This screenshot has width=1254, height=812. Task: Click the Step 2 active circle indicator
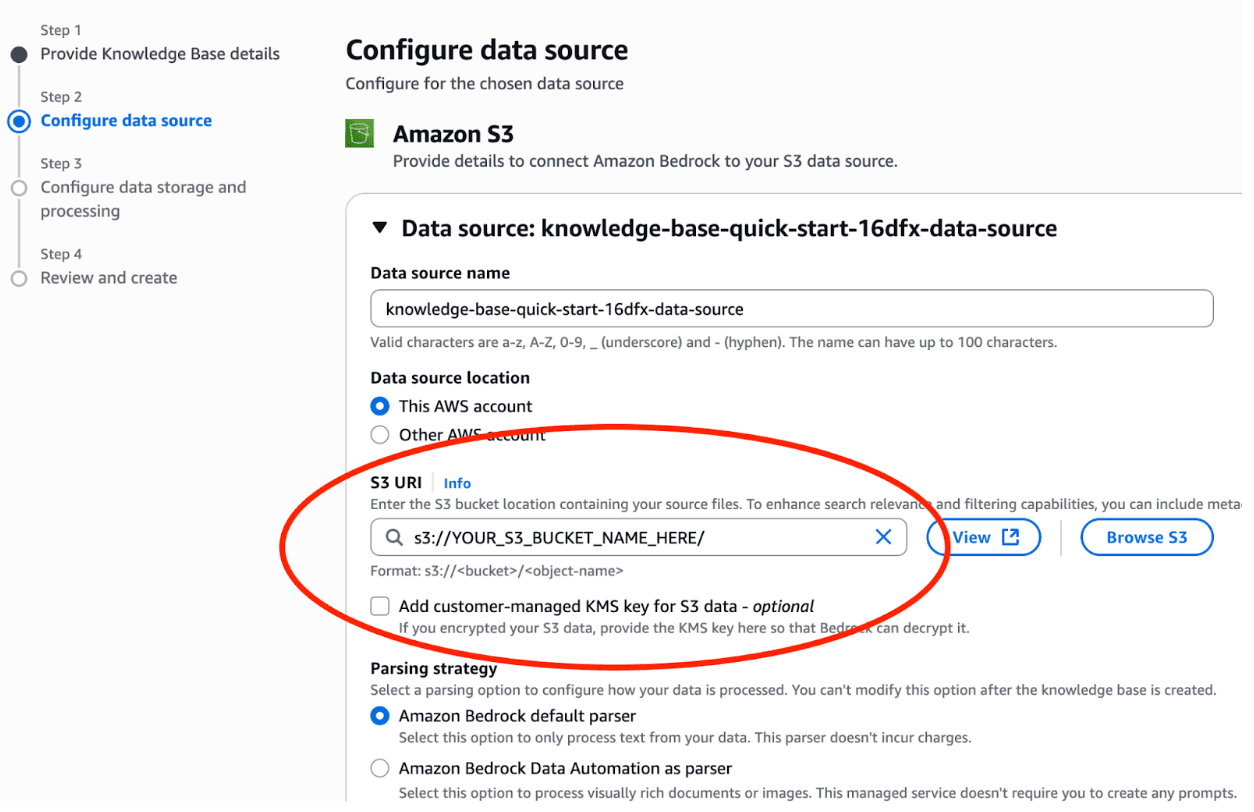coord(19,121)
